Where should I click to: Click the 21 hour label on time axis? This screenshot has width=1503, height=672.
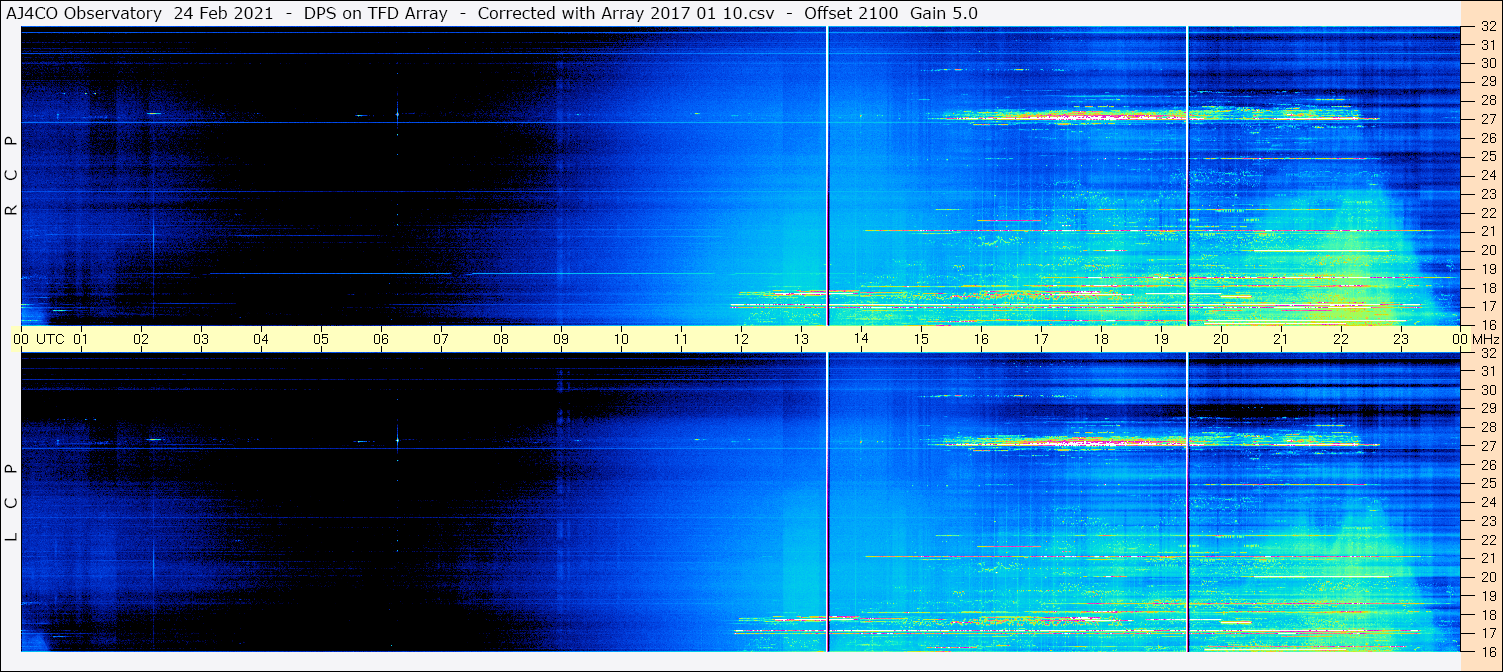[1281, 339]
